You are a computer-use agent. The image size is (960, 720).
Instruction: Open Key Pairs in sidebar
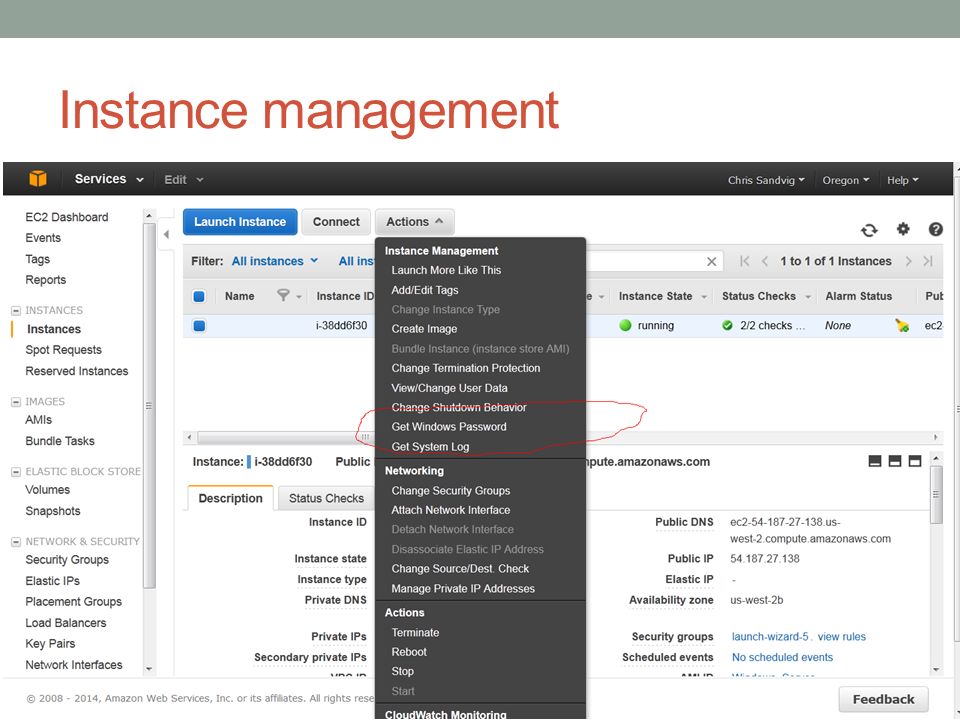(x=50, y=643)
